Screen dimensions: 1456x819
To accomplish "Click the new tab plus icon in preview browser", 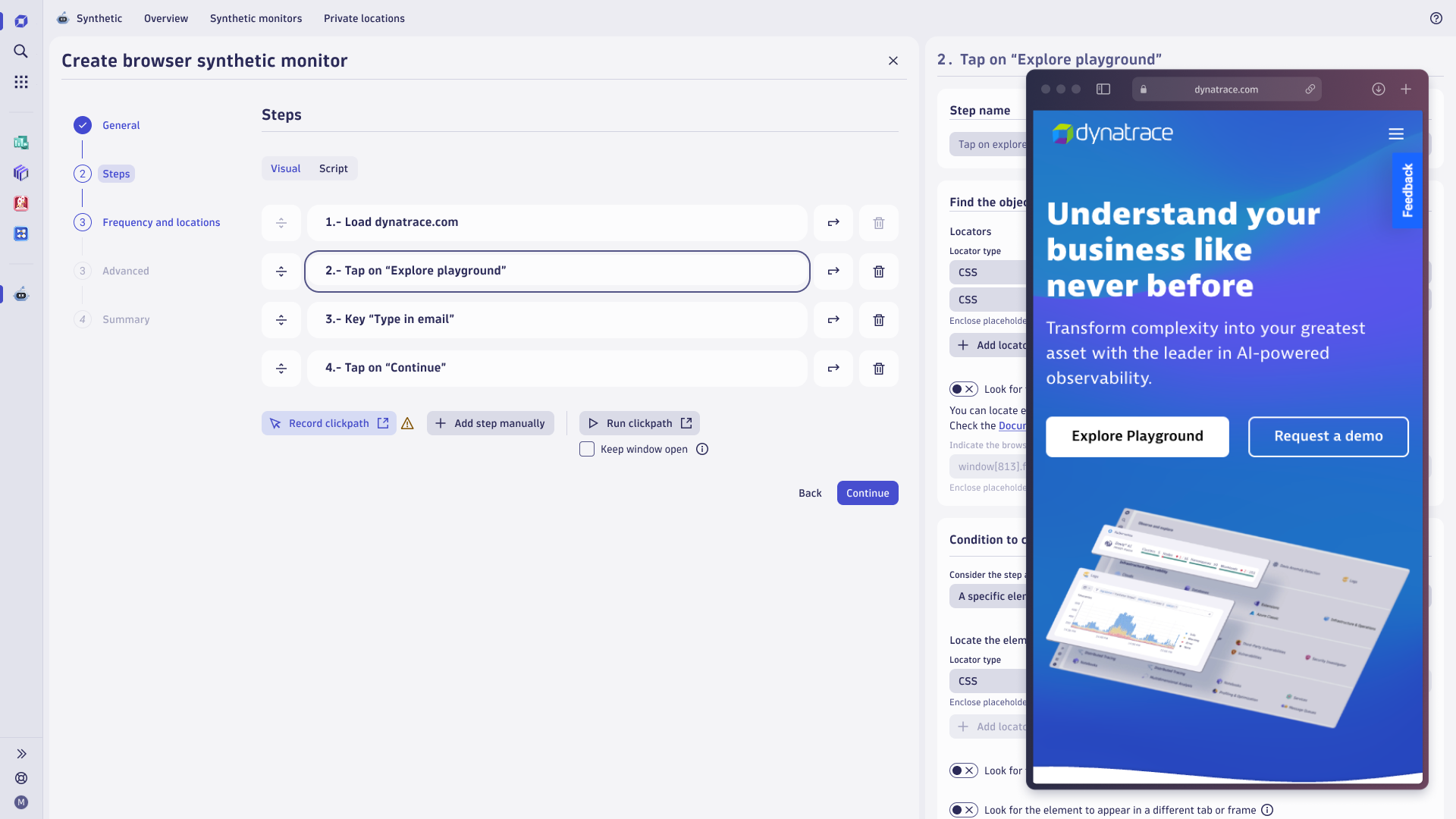I will [1406, 89].
